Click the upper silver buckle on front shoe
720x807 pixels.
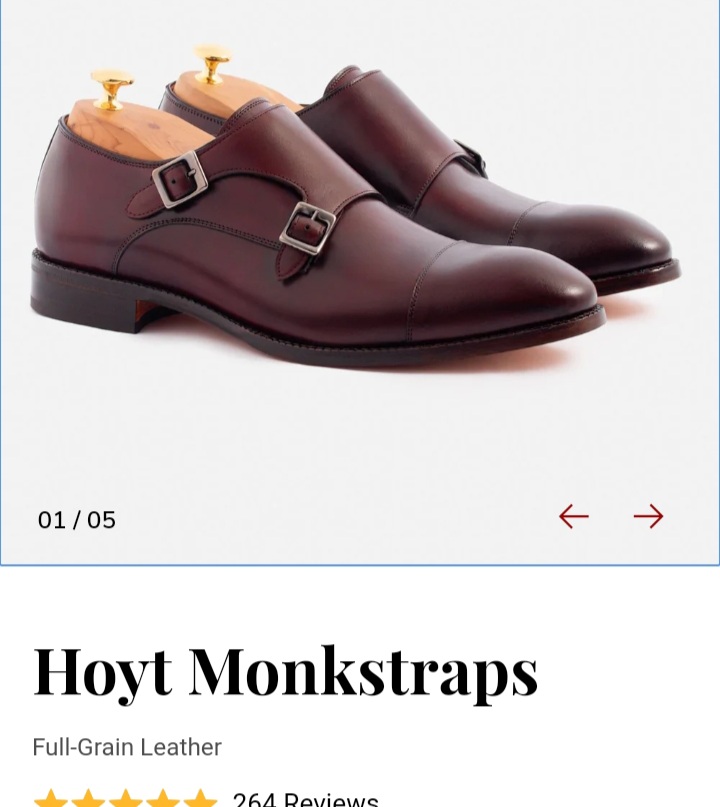[x=180, y=180]
